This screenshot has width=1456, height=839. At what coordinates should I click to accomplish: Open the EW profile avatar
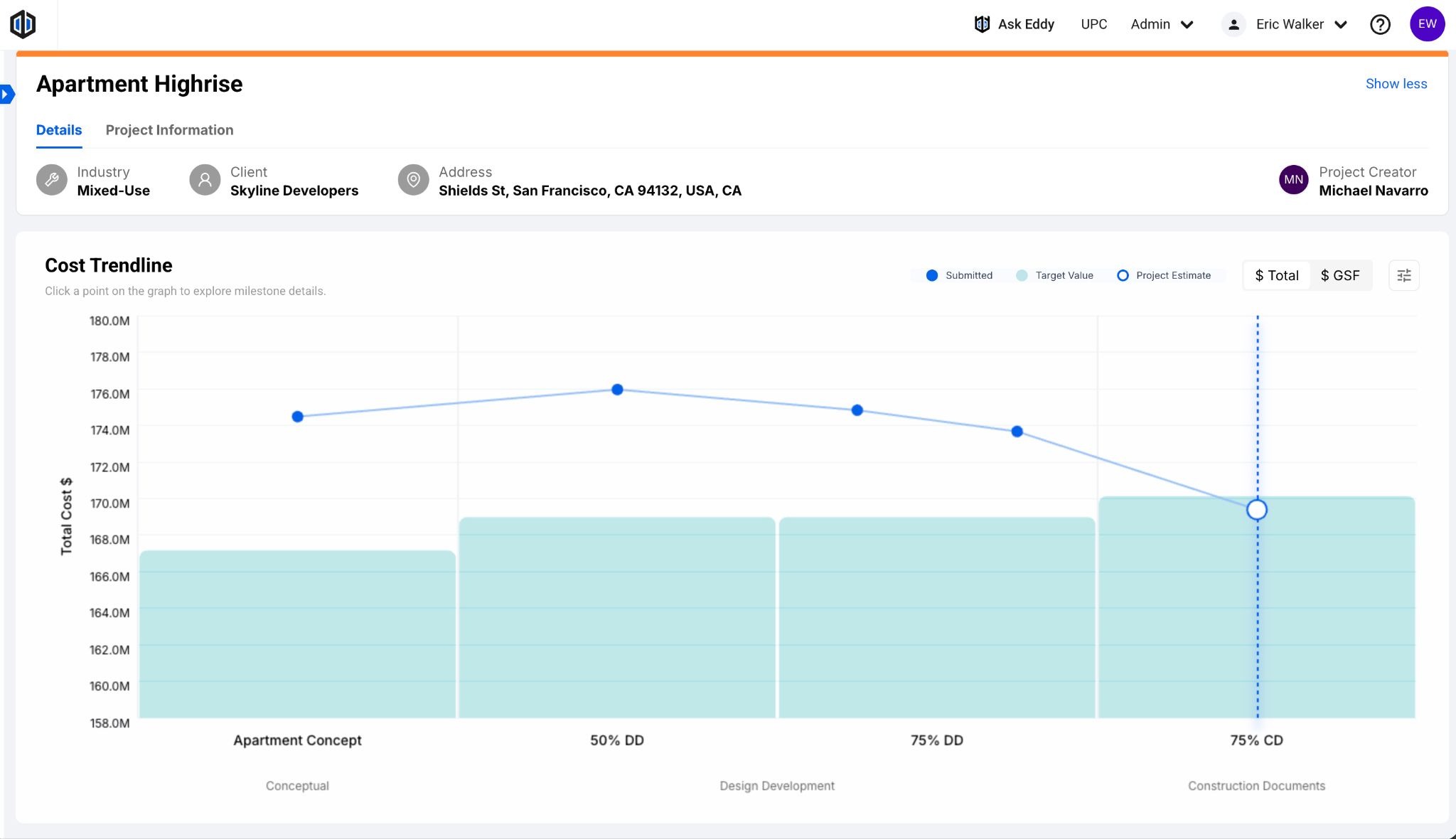pyautogui.click(x=1427, y=24)
